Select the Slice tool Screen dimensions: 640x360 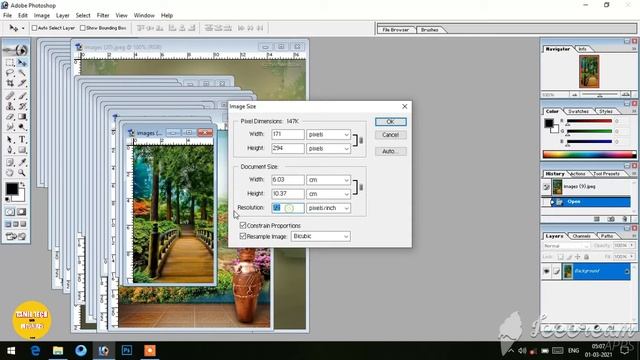coord(22,83)
